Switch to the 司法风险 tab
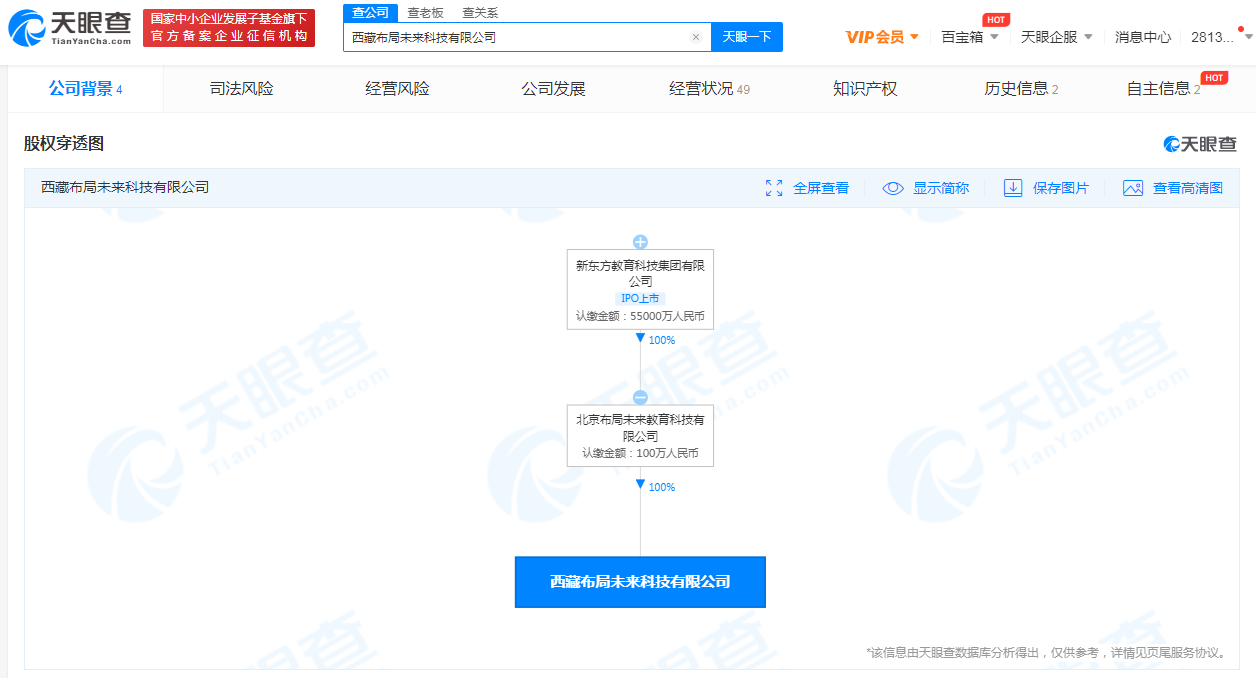 pyautogui.click(x=241, y=89)
